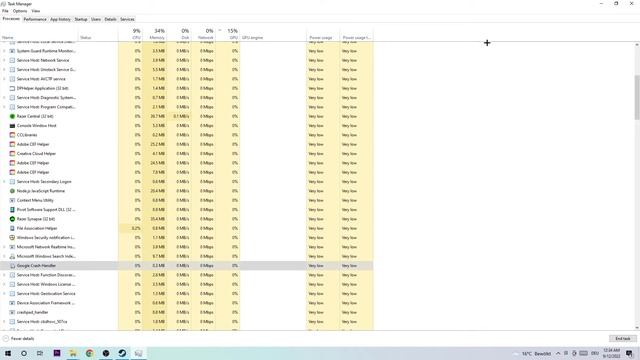The width and height of the screenshot is (640, 360).
Task: Open the View menu
Action: pos(36,11)
